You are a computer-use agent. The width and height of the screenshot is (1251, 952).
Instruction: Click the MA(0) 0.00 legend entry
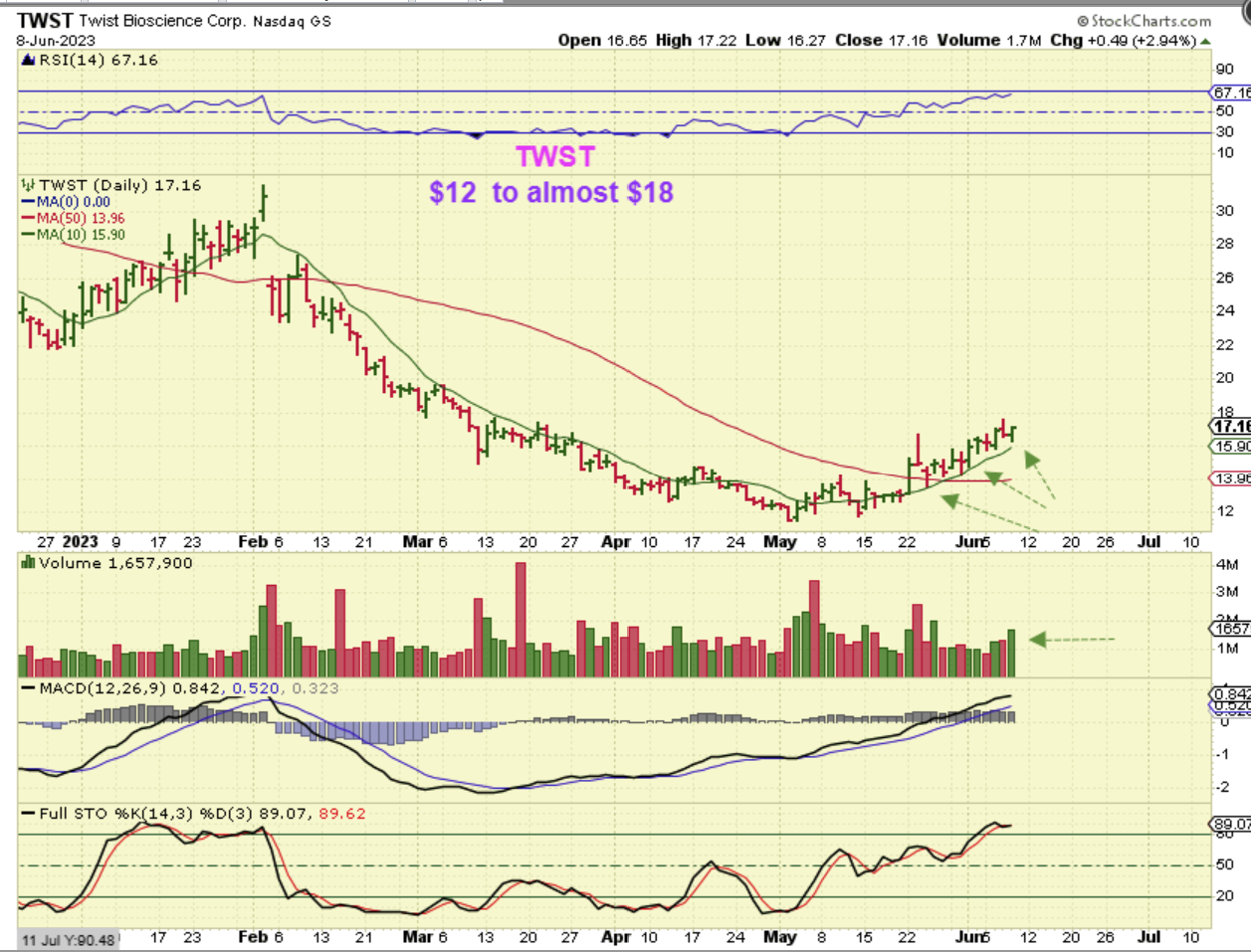[67, 201]
